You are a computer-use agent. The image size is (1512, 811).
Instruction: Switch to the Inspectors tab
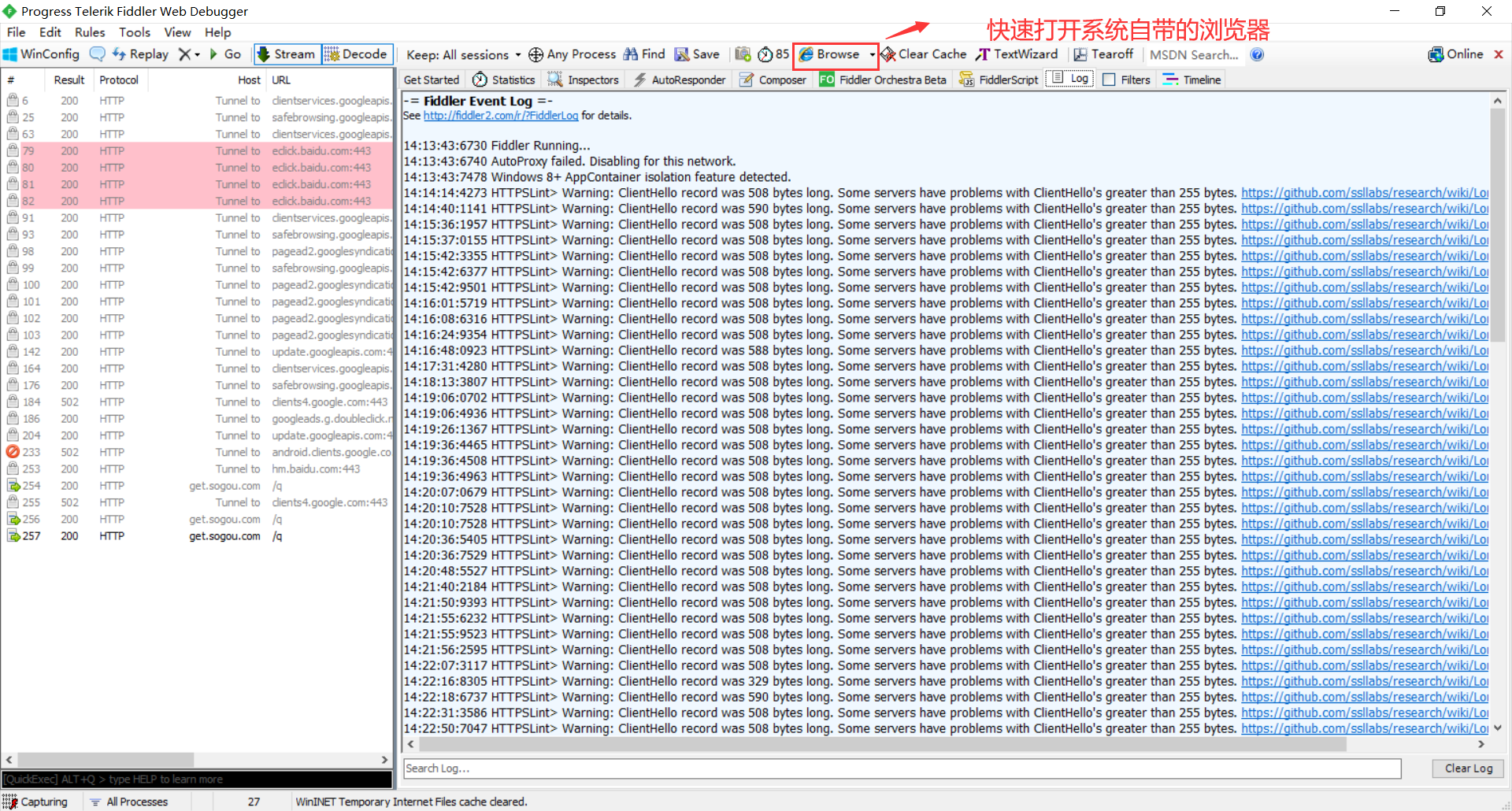click(584, 80)
